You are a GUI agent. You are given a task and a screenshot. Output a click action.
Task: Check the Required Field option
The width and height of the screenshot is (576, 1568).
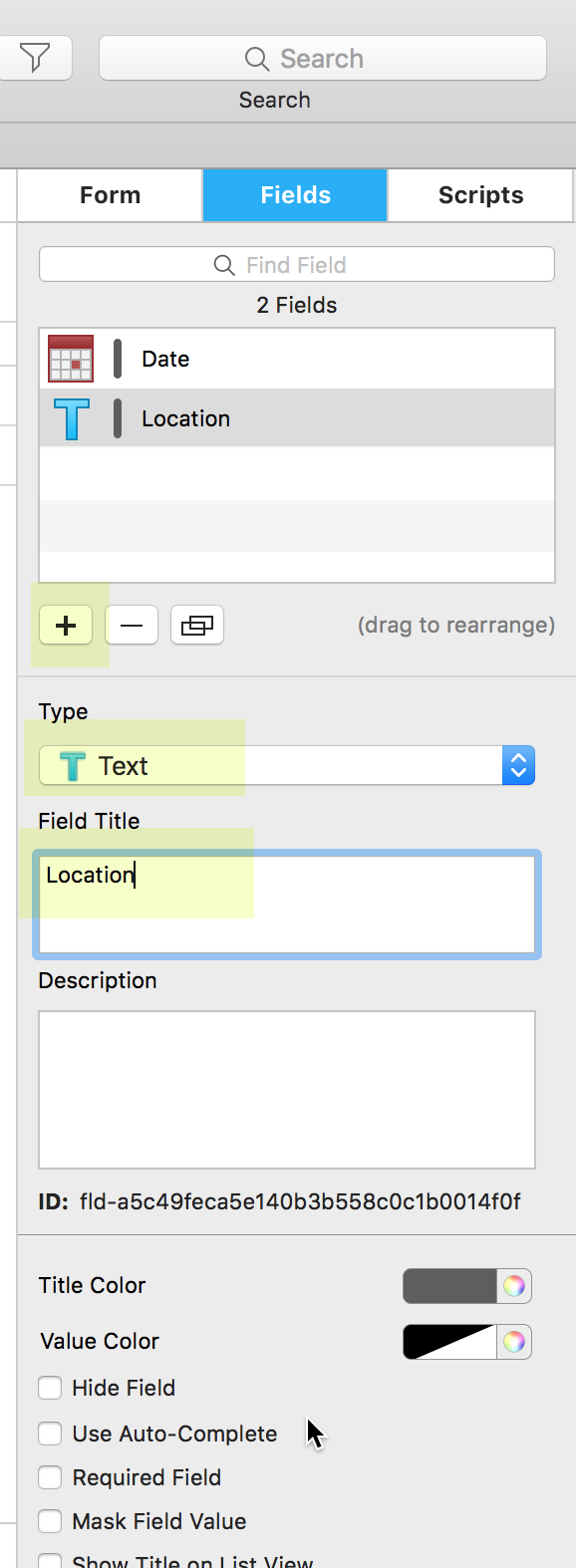point(50,1477)
